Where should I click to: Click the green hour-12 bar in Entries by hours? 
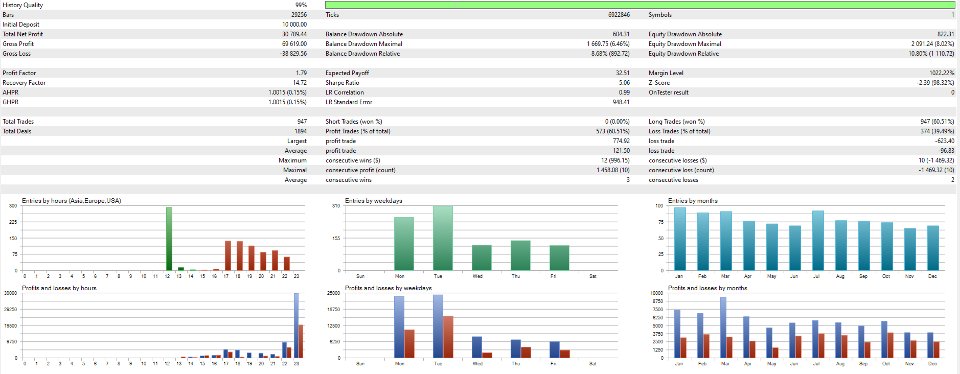(x=169, y=239)
